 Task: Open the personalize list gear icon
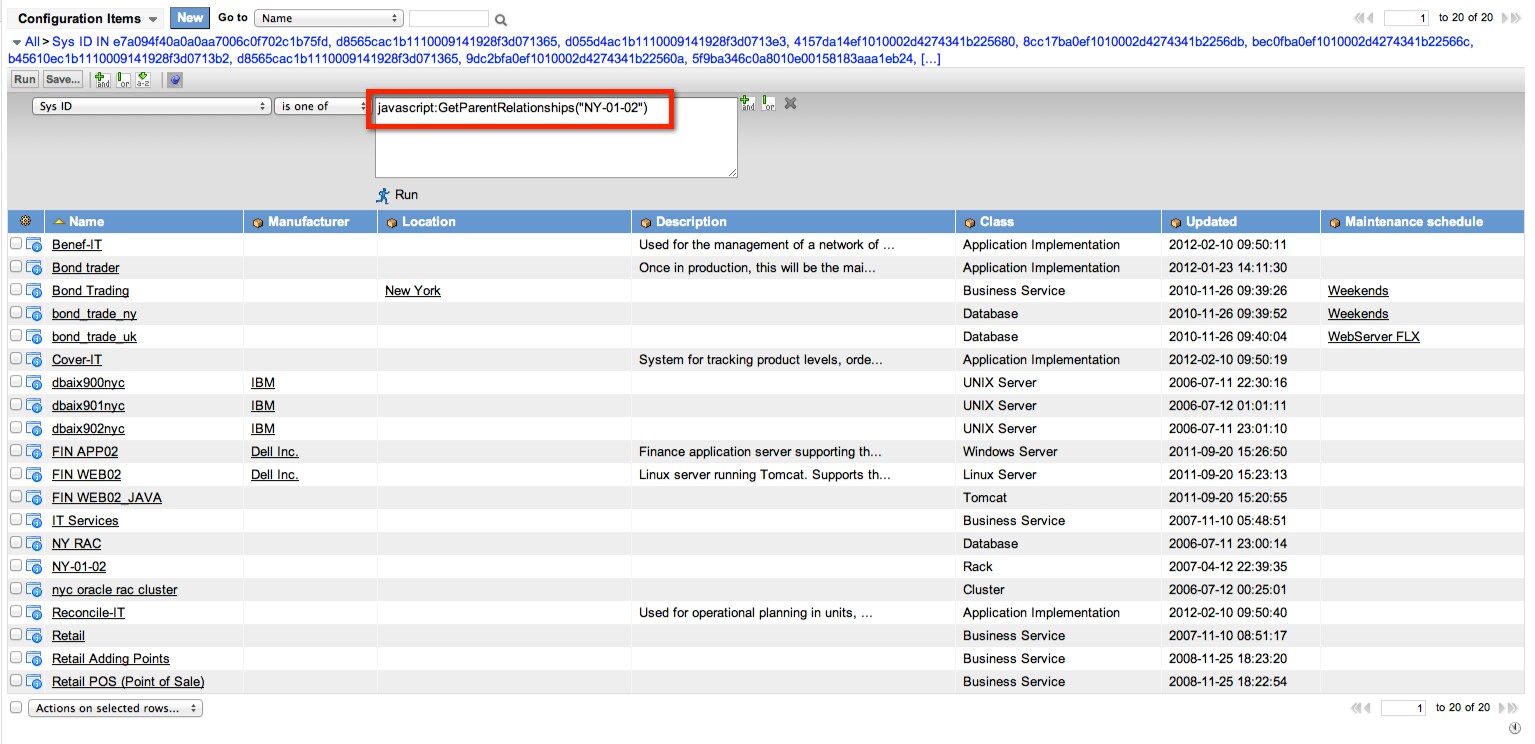coord(25,221)
